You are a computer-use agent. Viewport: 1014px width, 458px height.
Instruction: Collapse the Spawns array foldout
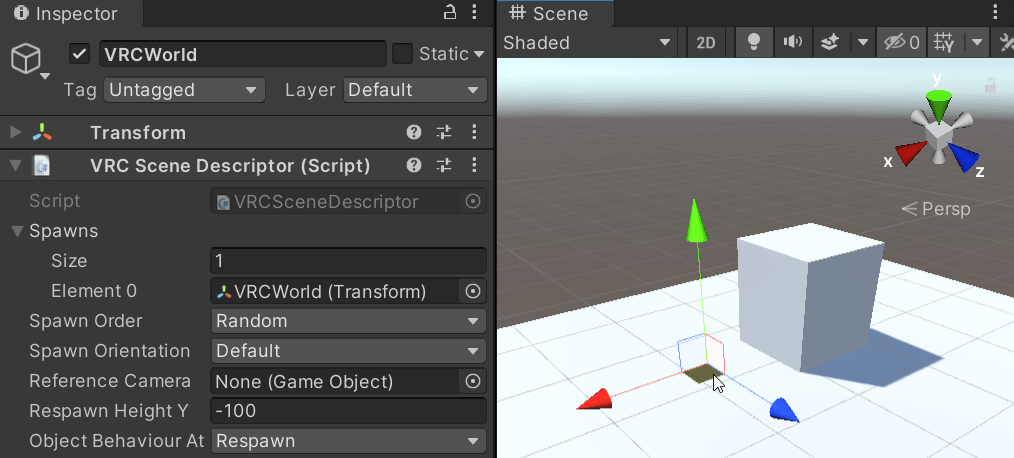tap(17, 231)
